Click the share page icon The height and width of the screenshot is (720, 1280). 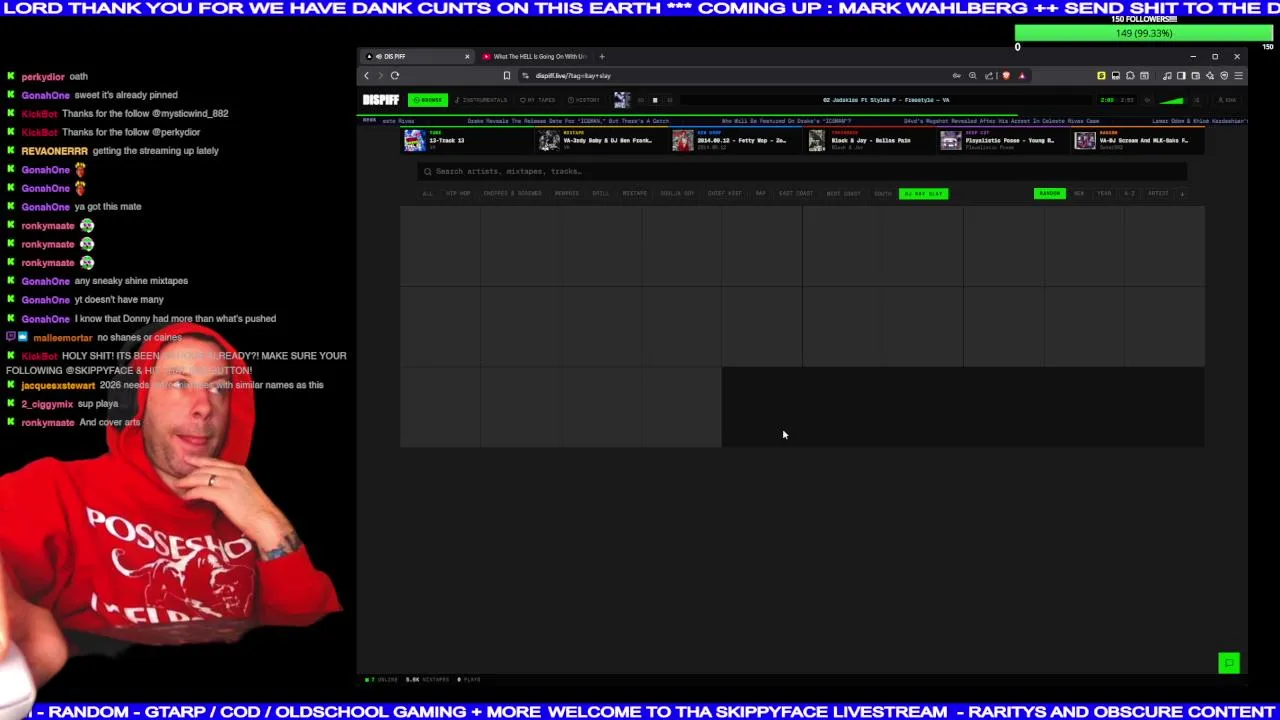click(989, 76)
